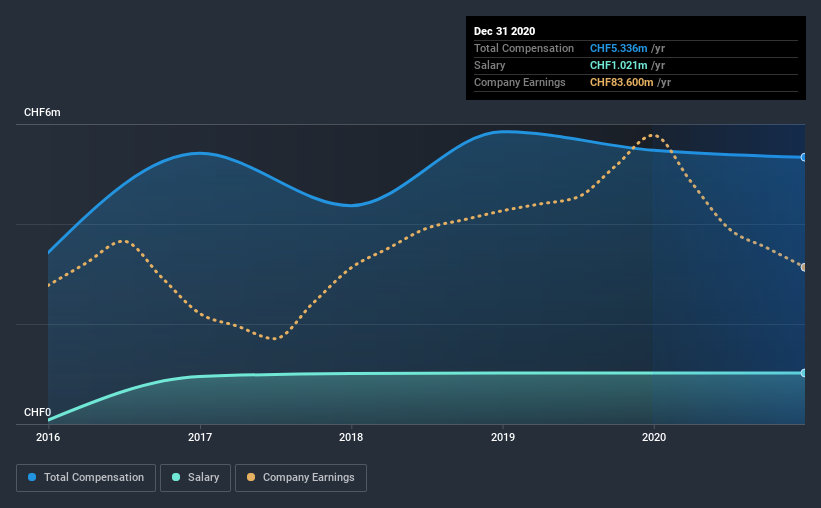Click the teal Salary legend dot
Screen dimensions: 821x508
176,477
